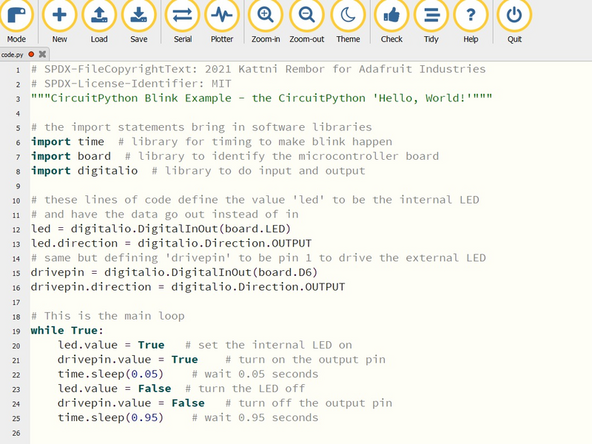Click 'led.value = False' statement
This screenshot has height=444, width=592.
pyautogui.click(x=114, y=388)
